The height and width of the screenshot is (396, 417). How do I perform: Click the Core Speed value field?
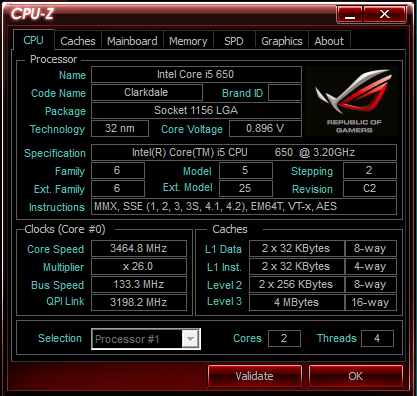point(139,248)
